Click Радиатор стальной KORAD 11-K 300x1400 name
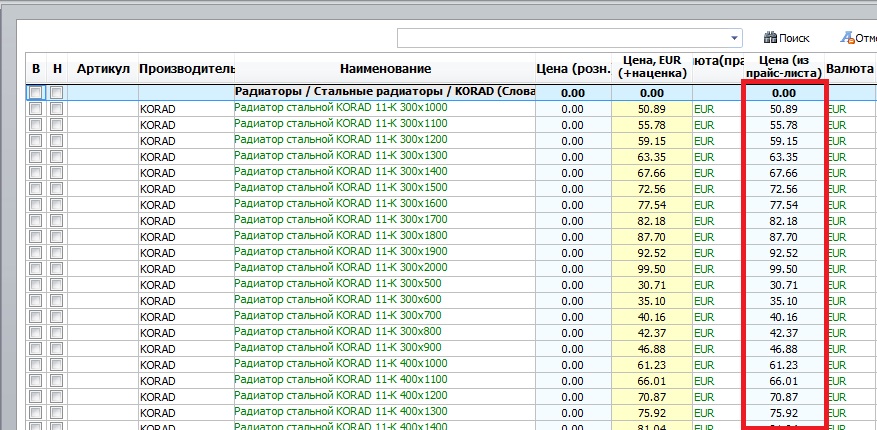Viewport: 877px width, 430px height. point(341,171)
